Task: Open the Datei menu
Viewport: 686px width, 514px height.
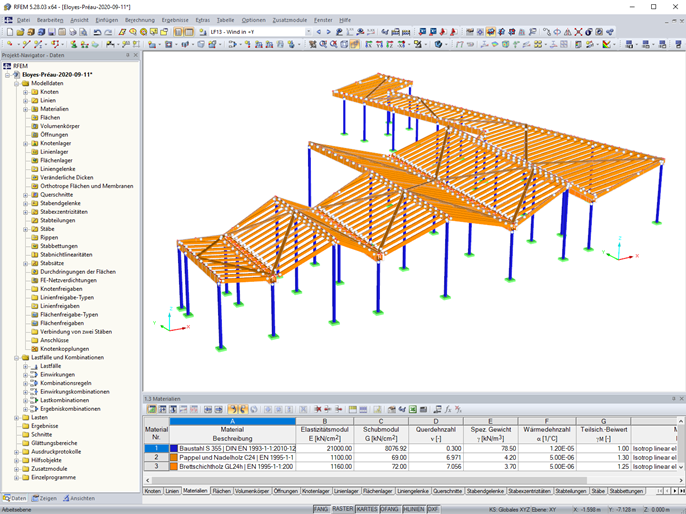Action: coord(23,20)
